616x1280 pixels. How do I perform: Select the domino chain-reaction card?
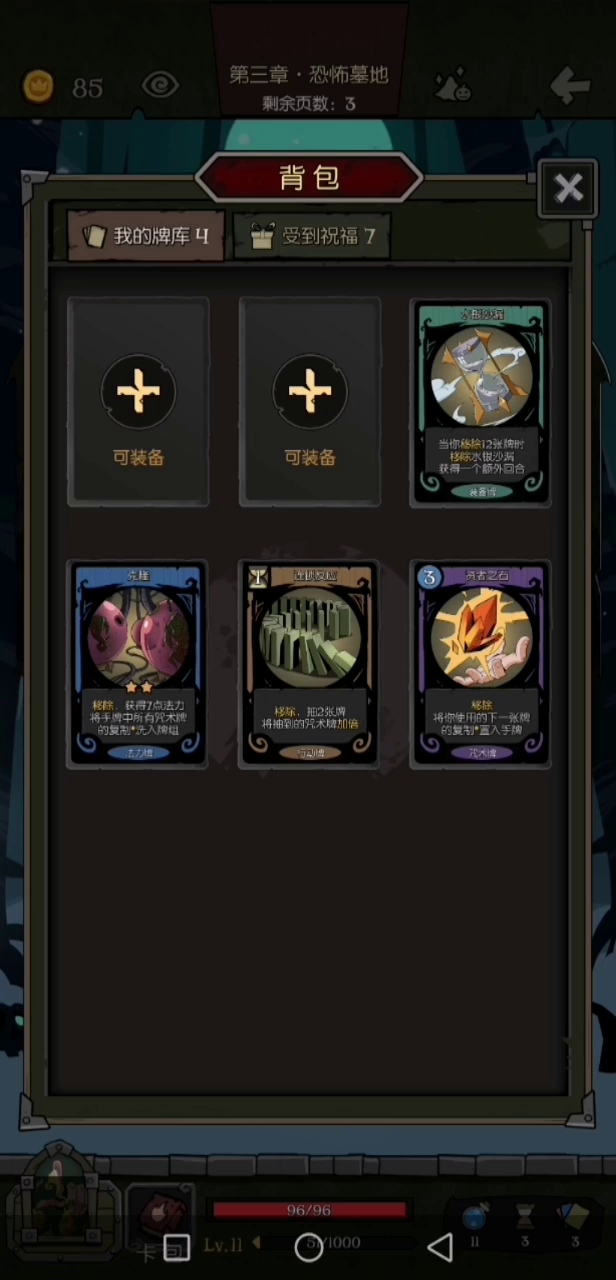[310, 664]
